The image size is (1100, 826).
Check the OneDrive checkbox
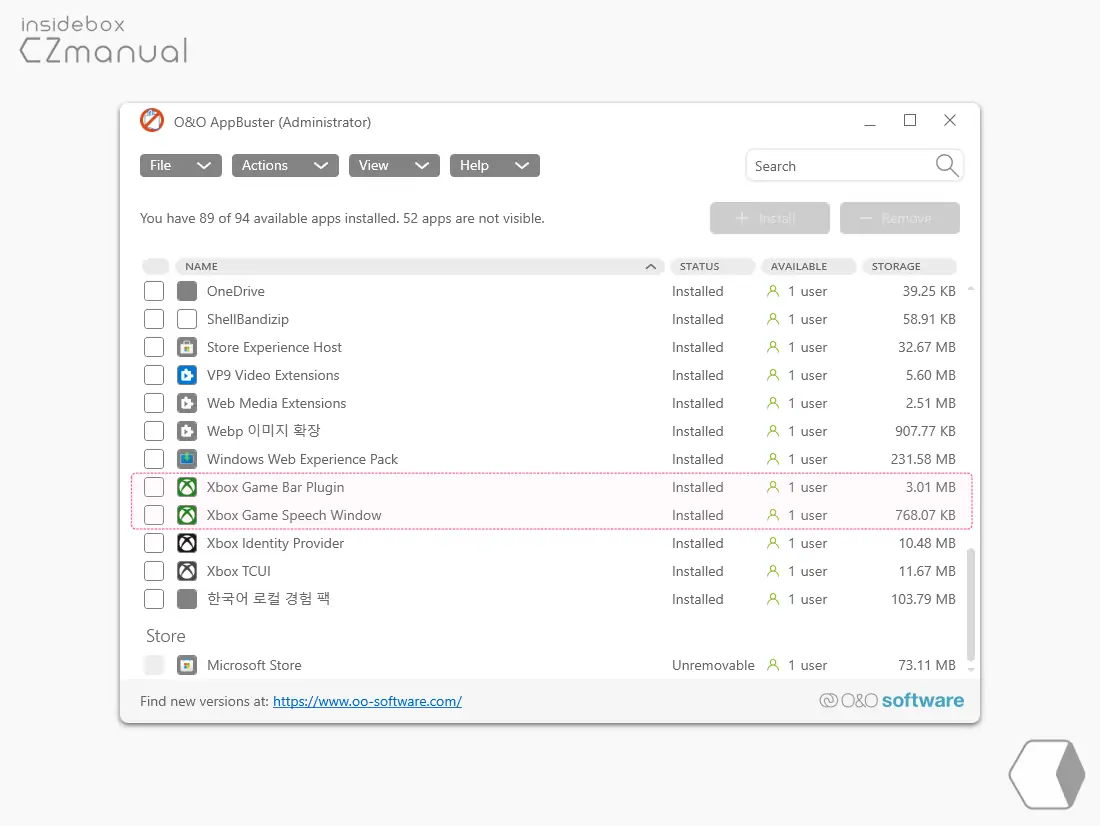154,291
